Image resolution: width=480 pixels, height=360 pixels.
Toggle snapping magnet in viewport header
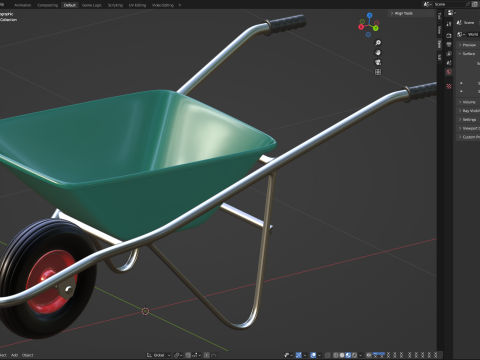[x=188, y=355]
